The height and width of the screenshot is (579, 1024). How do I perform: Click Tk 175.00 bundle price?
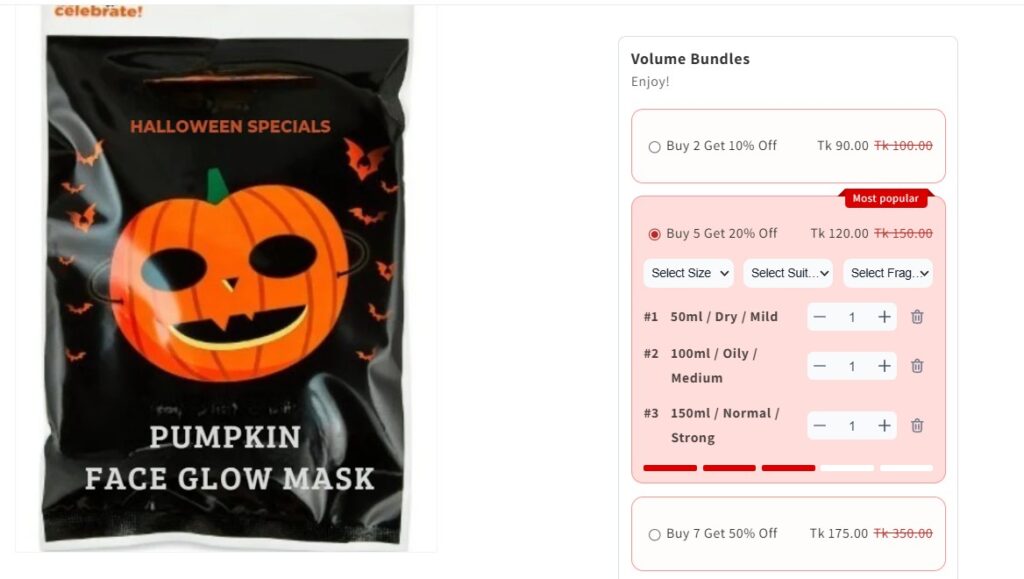[x=839, y=533]
